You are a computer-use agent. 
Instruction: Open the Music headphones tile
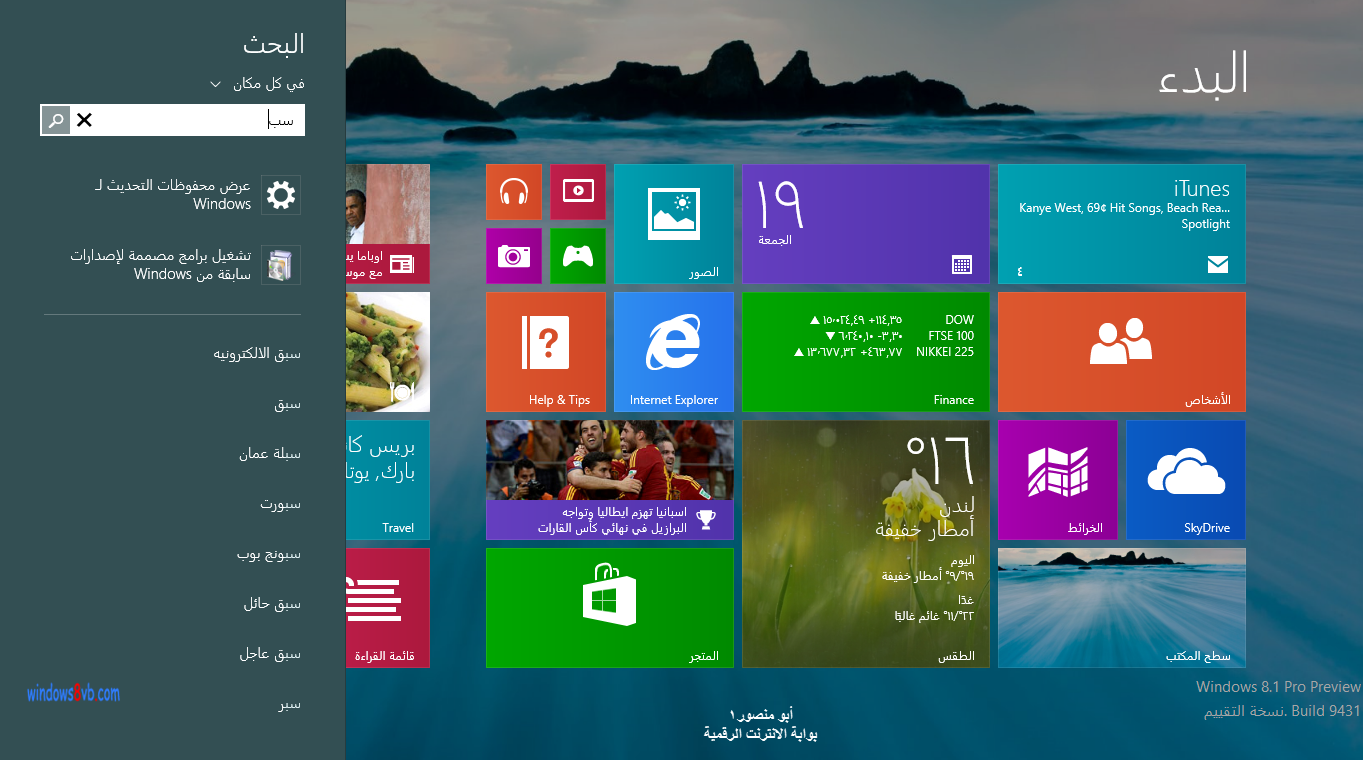(x=514, y=192)
